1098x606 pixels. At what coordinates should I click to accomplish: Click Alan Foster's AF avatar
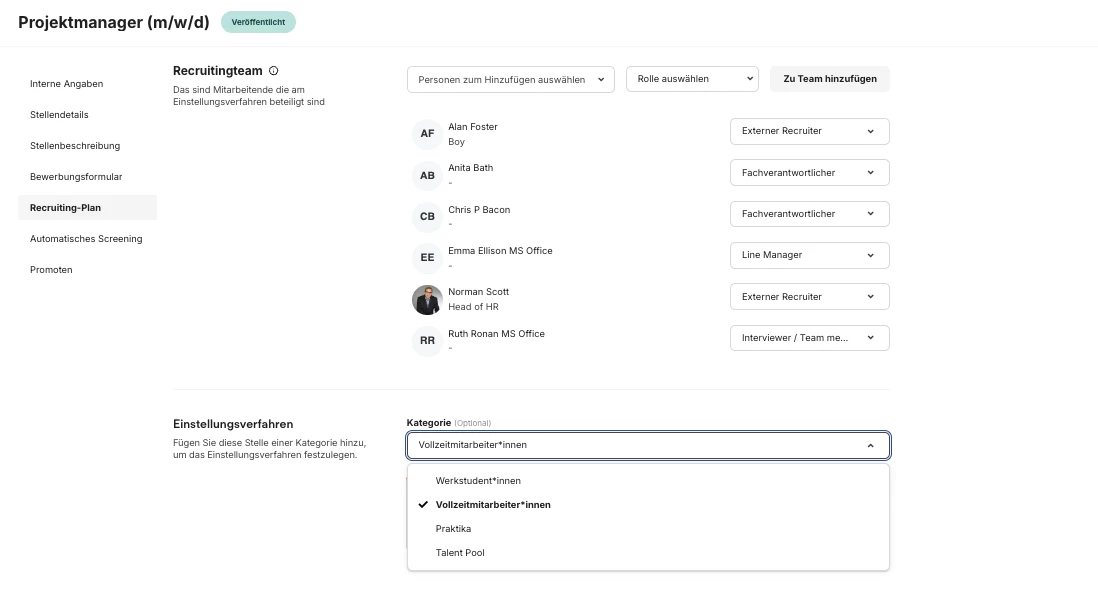[427, 134]
